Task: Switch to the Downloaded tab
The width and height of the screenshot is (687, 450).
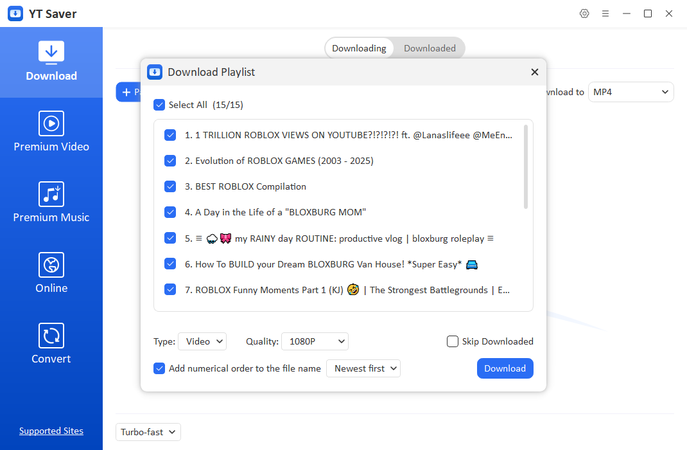Action: tap(429, 48)
